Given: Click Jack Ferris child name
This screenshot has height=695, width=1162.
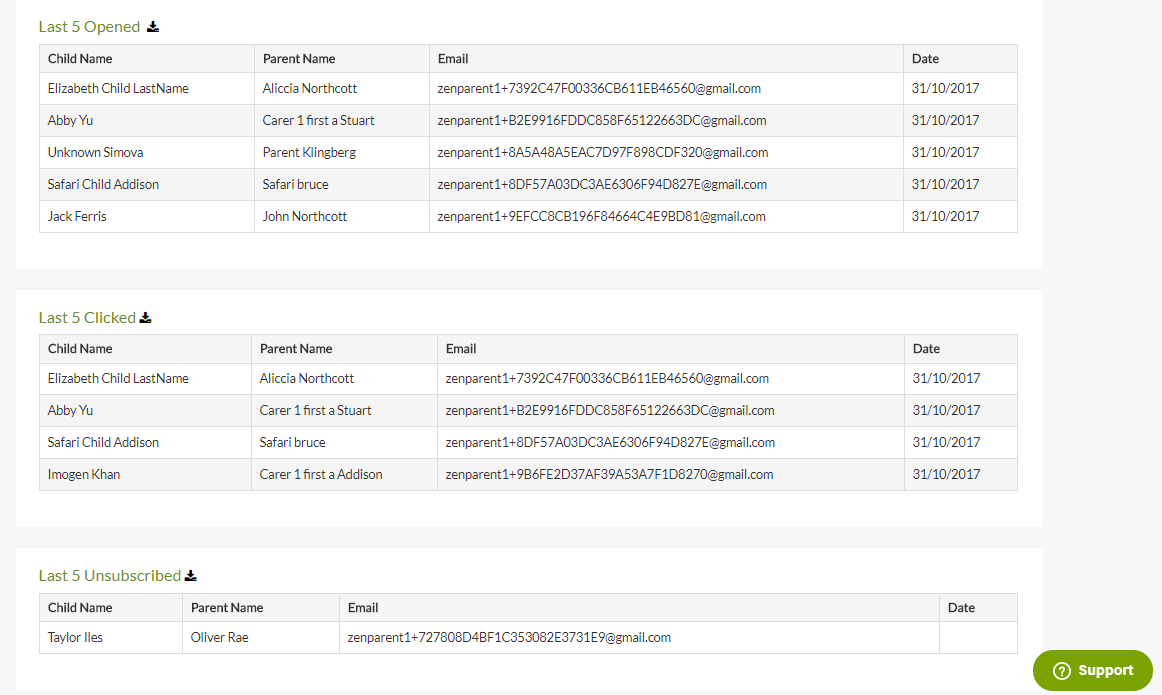Looking at the screenshot, I should pos(77,216).
